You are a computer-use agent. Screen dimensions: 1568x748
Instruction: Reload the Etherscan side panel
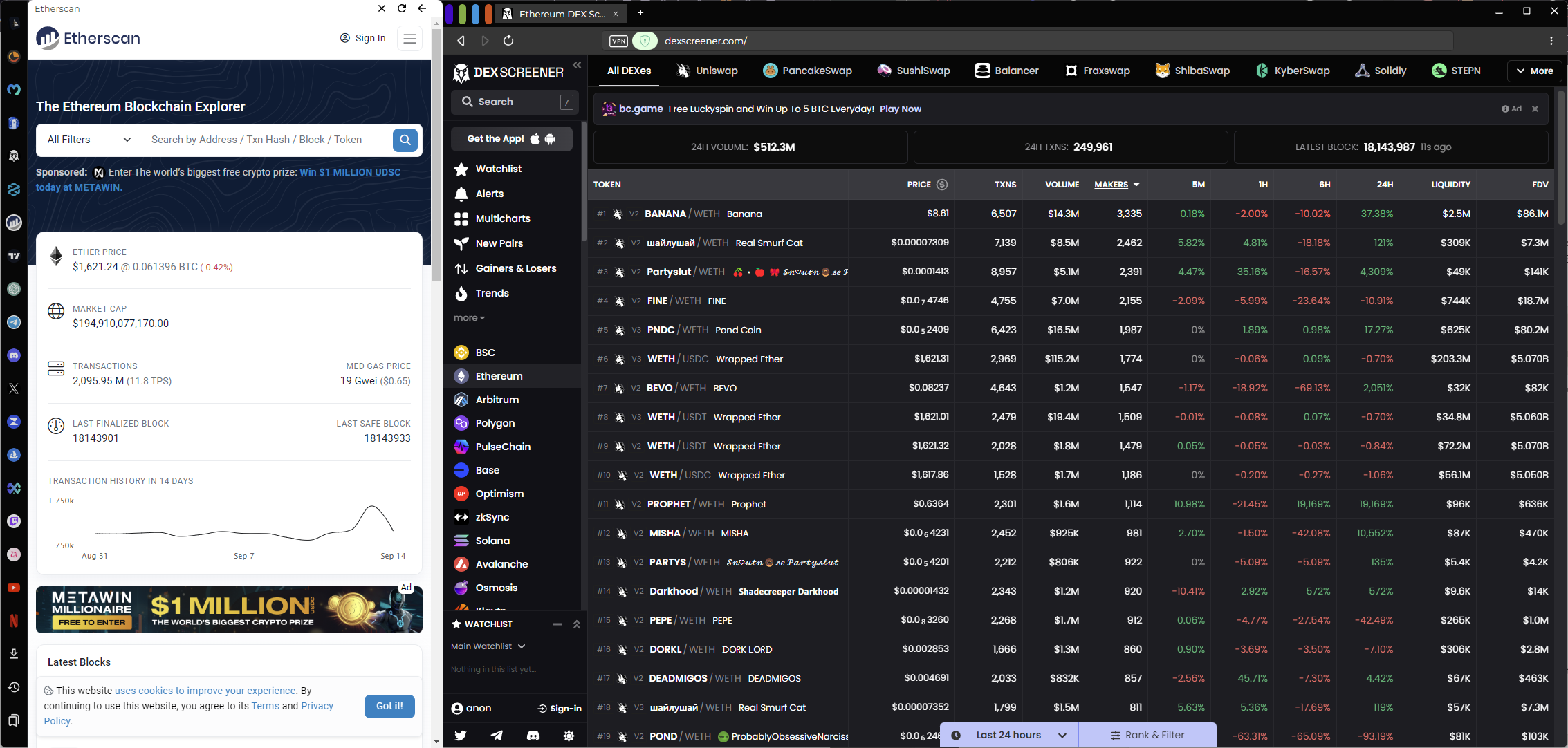click(402, 8)
